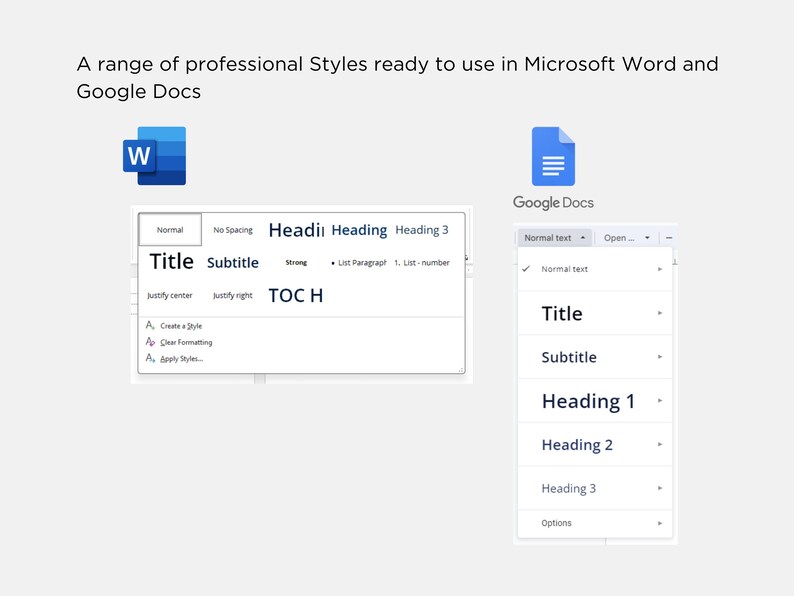This screenshot has width=794, height=596.
Task: Apply the TOC Heading style
Action: point(296,295)
